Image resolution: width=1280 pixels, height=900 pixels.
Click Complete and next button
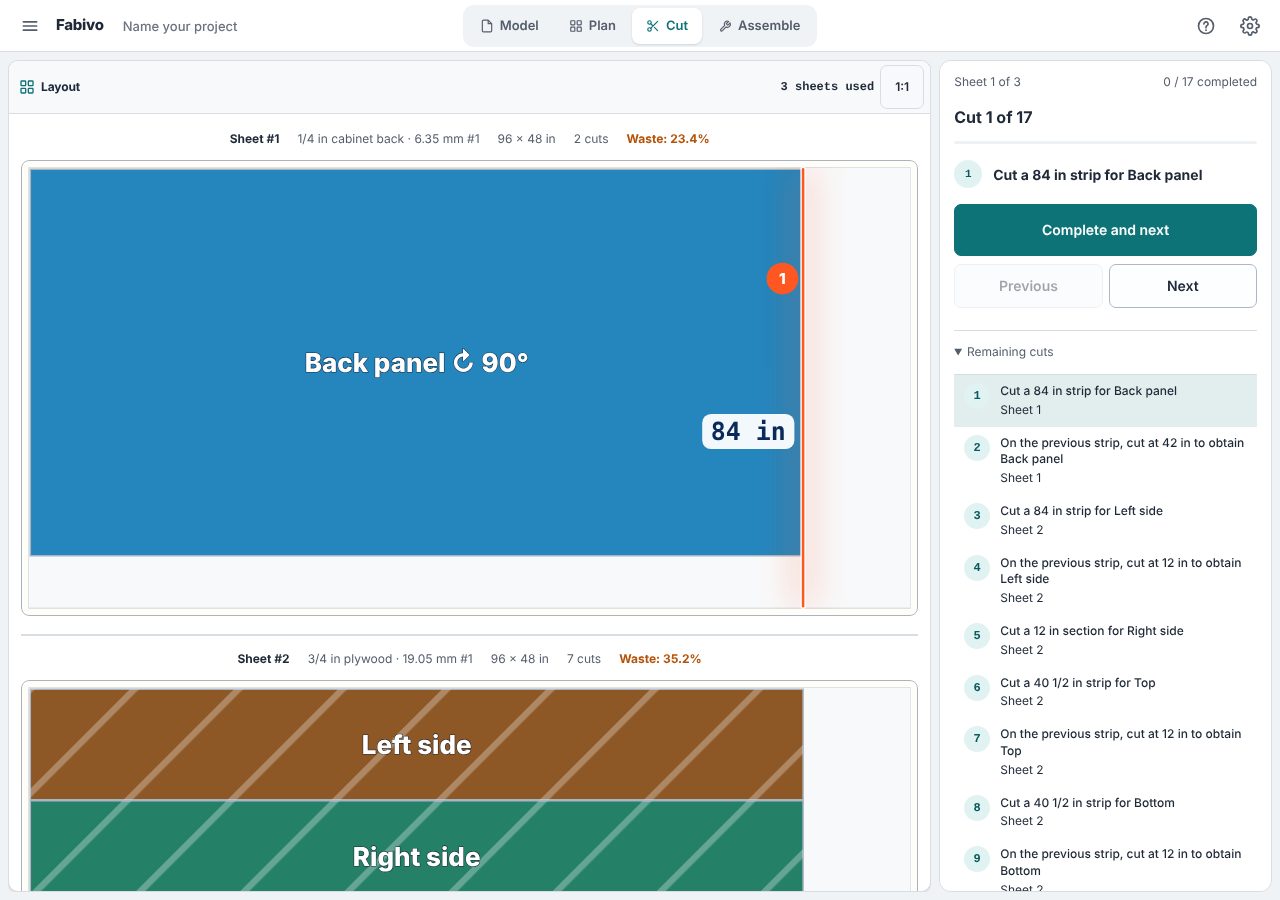[1105, 230]
